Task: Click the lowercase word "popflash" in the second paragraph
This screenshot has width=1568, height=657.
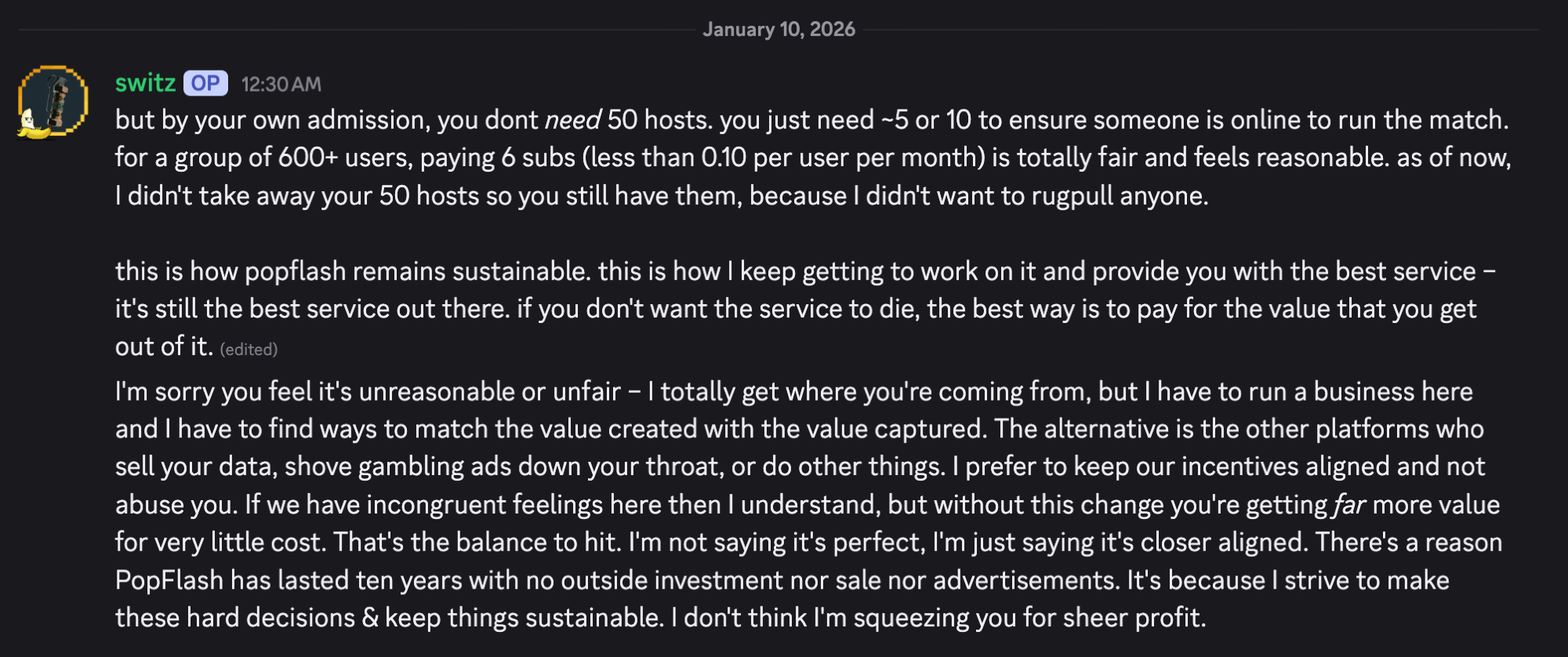Action: coord(295,271)
